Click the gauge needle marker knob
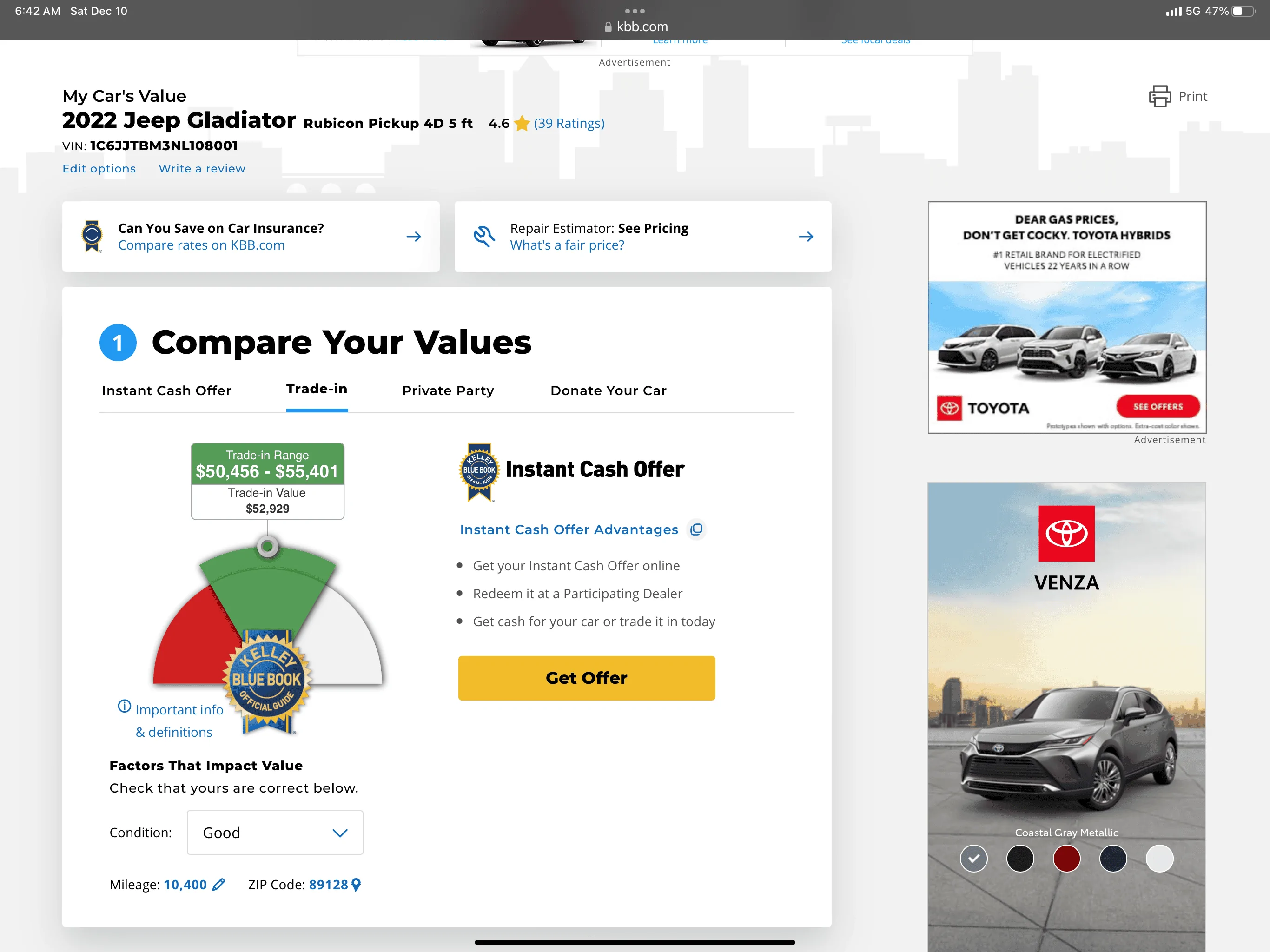This screenshot has width=1270, height=952. click(268, 546)
